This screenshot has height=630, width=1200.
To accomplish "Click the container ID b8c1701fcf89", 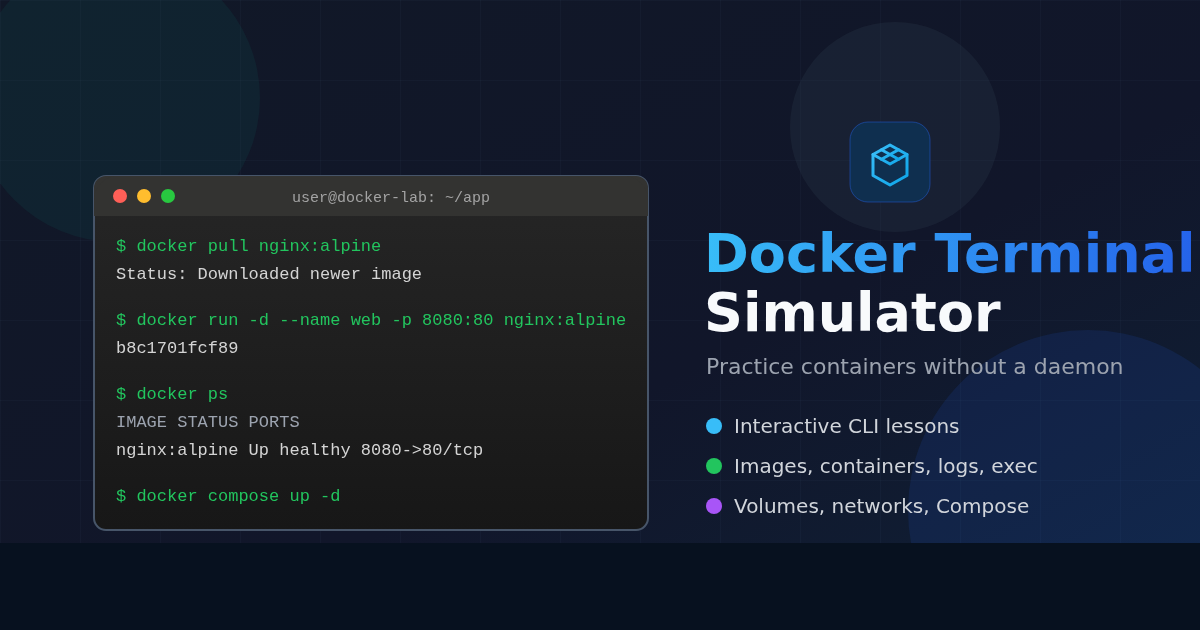I will point(177,348).
